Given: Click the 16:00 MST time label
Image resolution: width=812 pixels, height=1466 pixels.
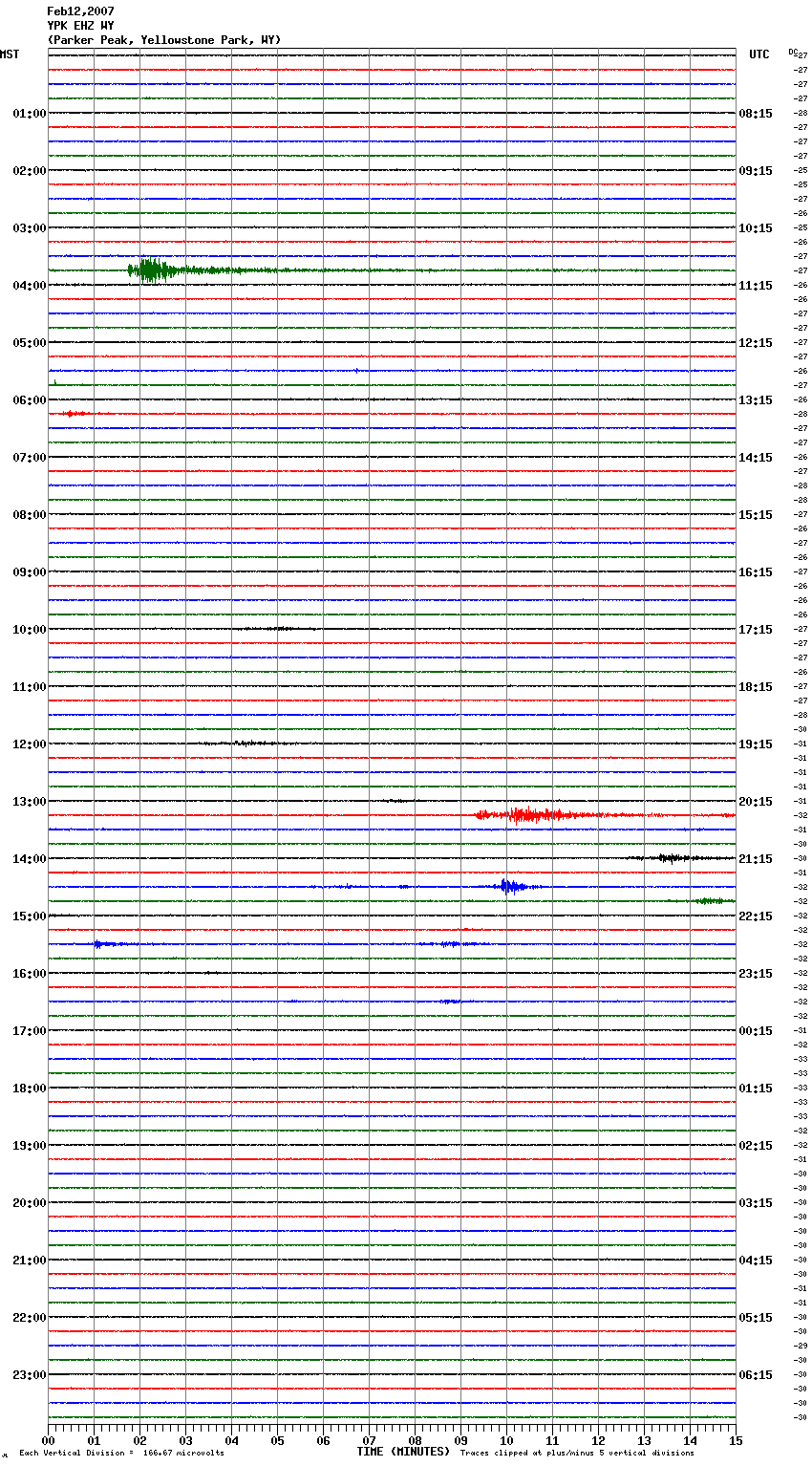Looking at the screenshot, I should (x=29, y=974).
